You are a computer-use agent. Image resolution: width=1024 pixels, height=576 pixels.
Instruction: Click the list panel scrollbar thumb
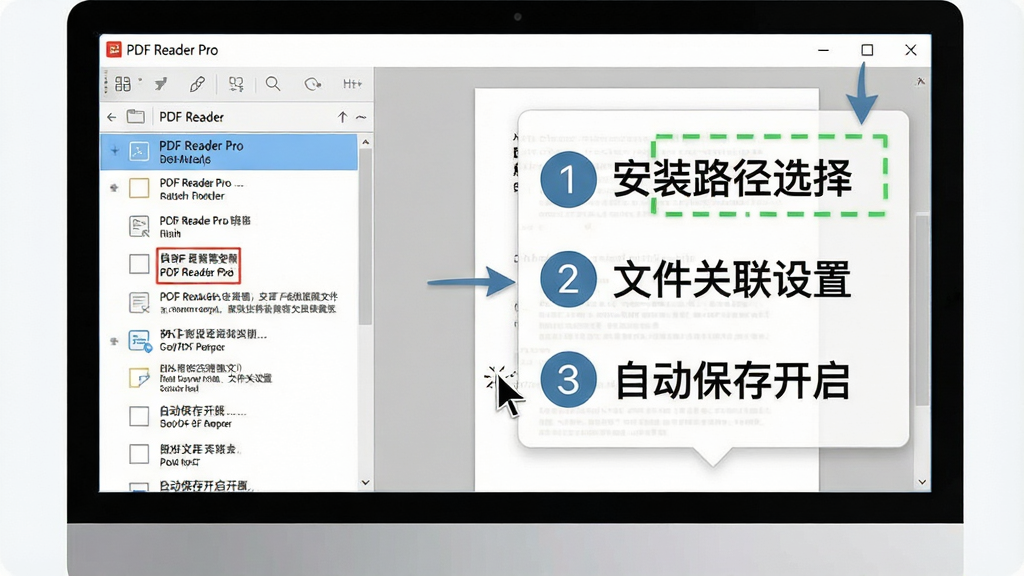(366, 236)
